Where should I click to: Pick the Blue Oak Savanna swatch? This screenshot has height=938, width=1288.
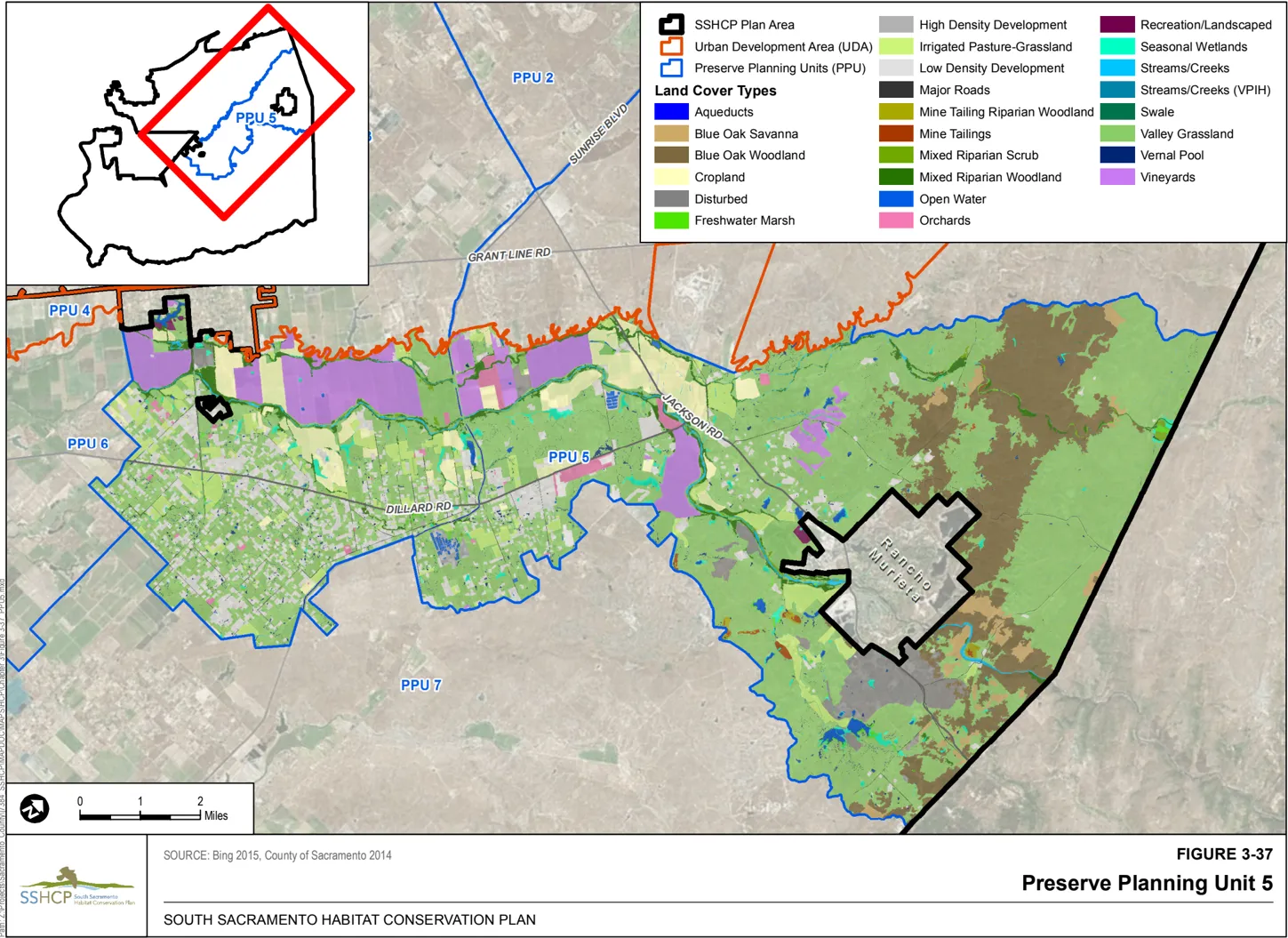[x=671, y=133]
